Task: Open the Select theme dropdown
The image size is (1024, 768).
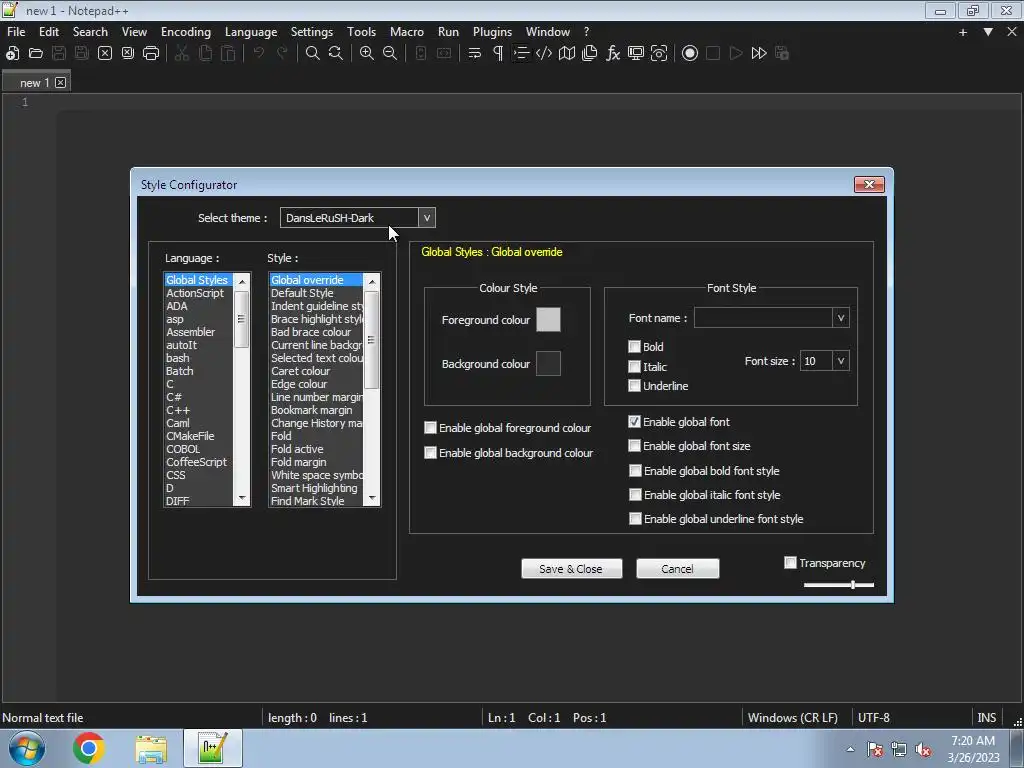Action: 426,218
